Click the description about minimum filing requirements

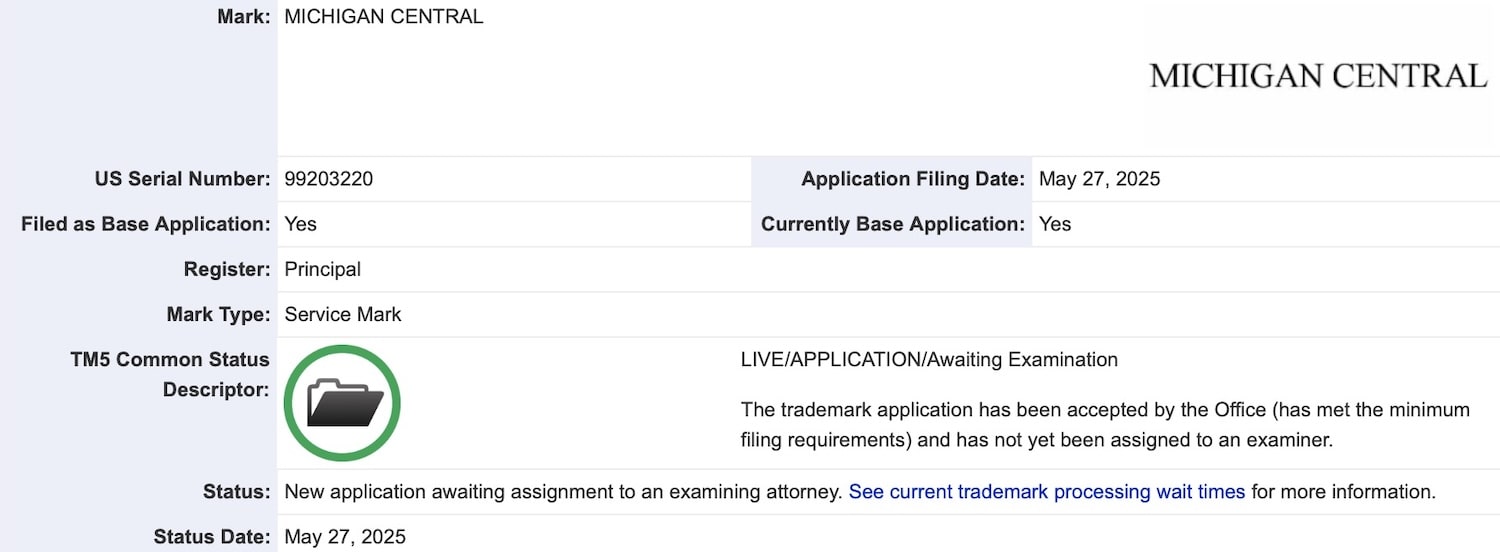[1105, 424]
